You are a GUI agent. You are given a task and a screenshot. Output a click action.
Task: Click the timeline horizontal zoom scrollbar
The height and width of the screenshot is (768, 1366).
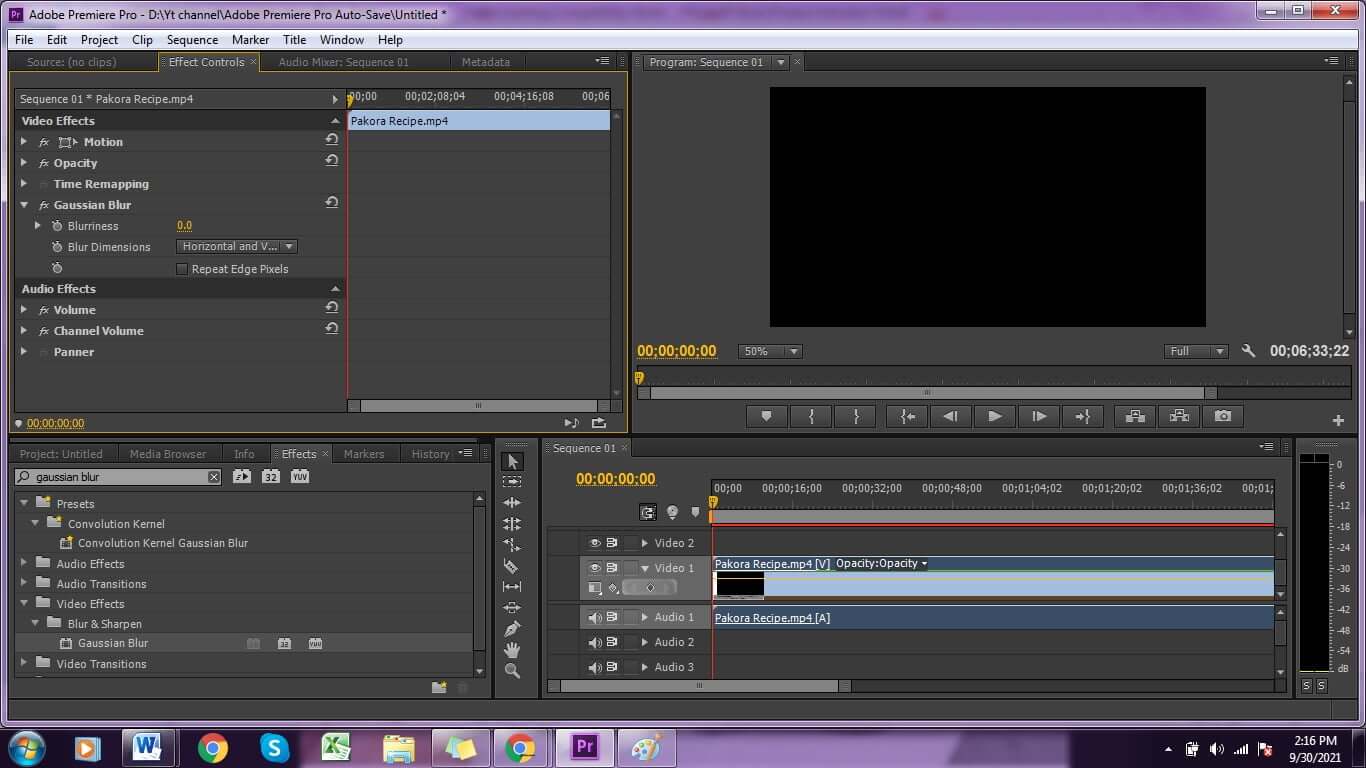point(699,686)
